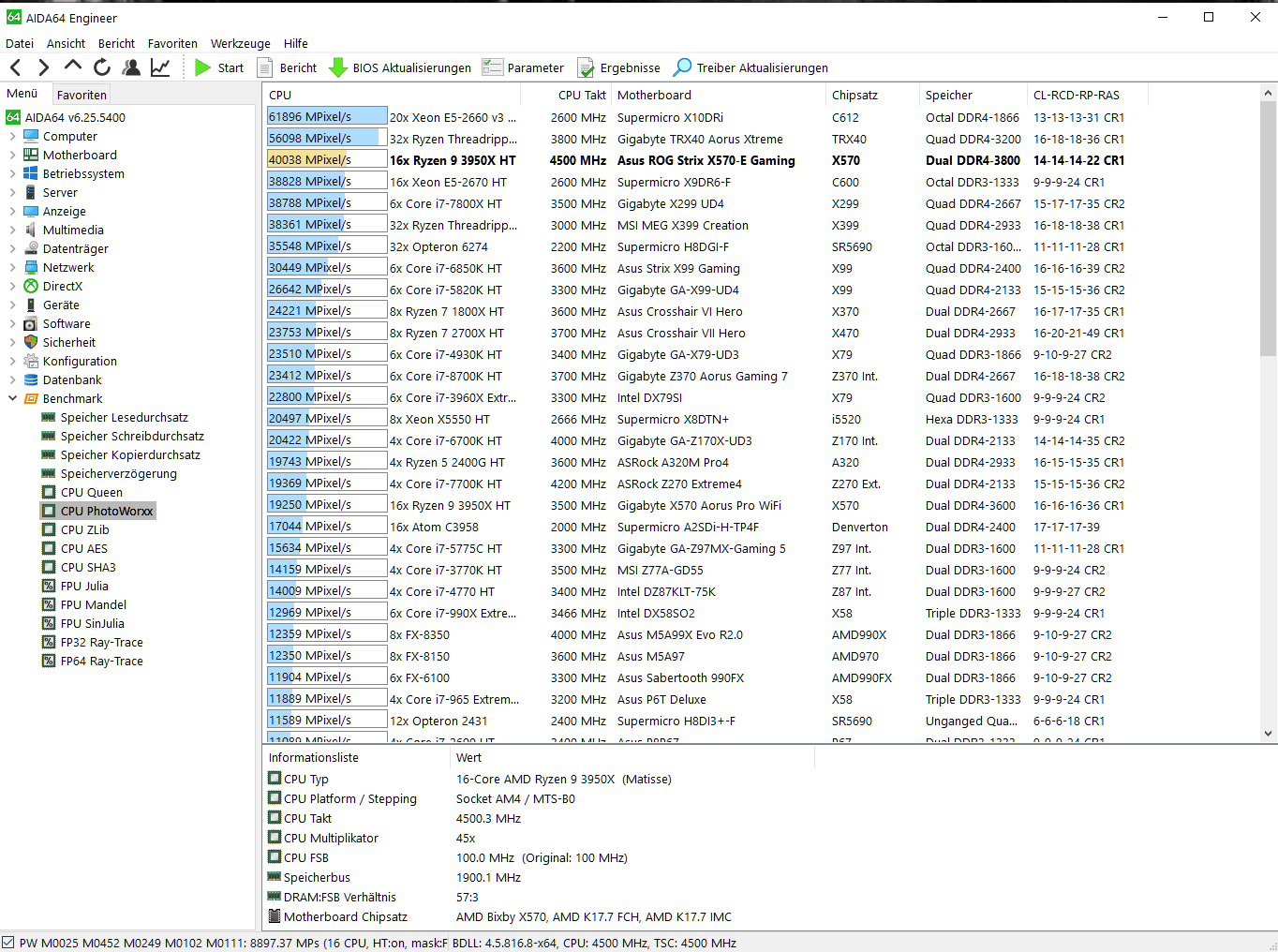
Task: Toggle the status bar checkbox
Action: 8,943
